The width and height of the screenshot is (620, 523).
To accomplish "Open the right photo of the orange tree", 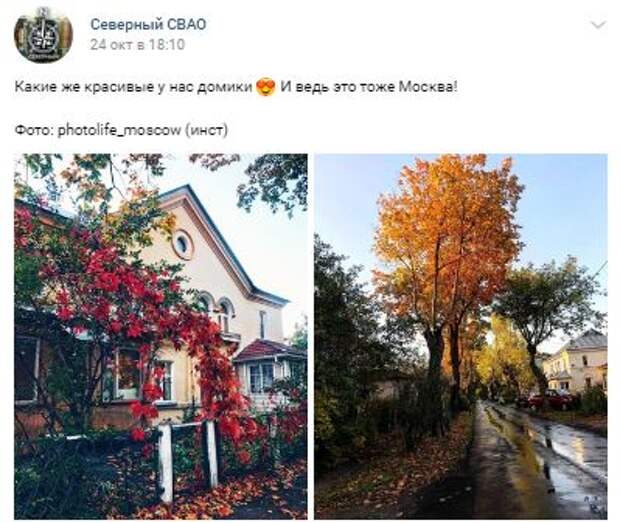I will (461, 336).
